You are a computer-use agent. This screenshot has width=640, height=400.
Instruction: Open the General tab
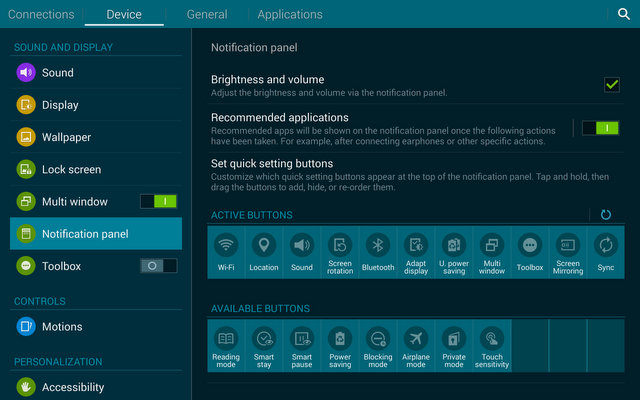207,14
